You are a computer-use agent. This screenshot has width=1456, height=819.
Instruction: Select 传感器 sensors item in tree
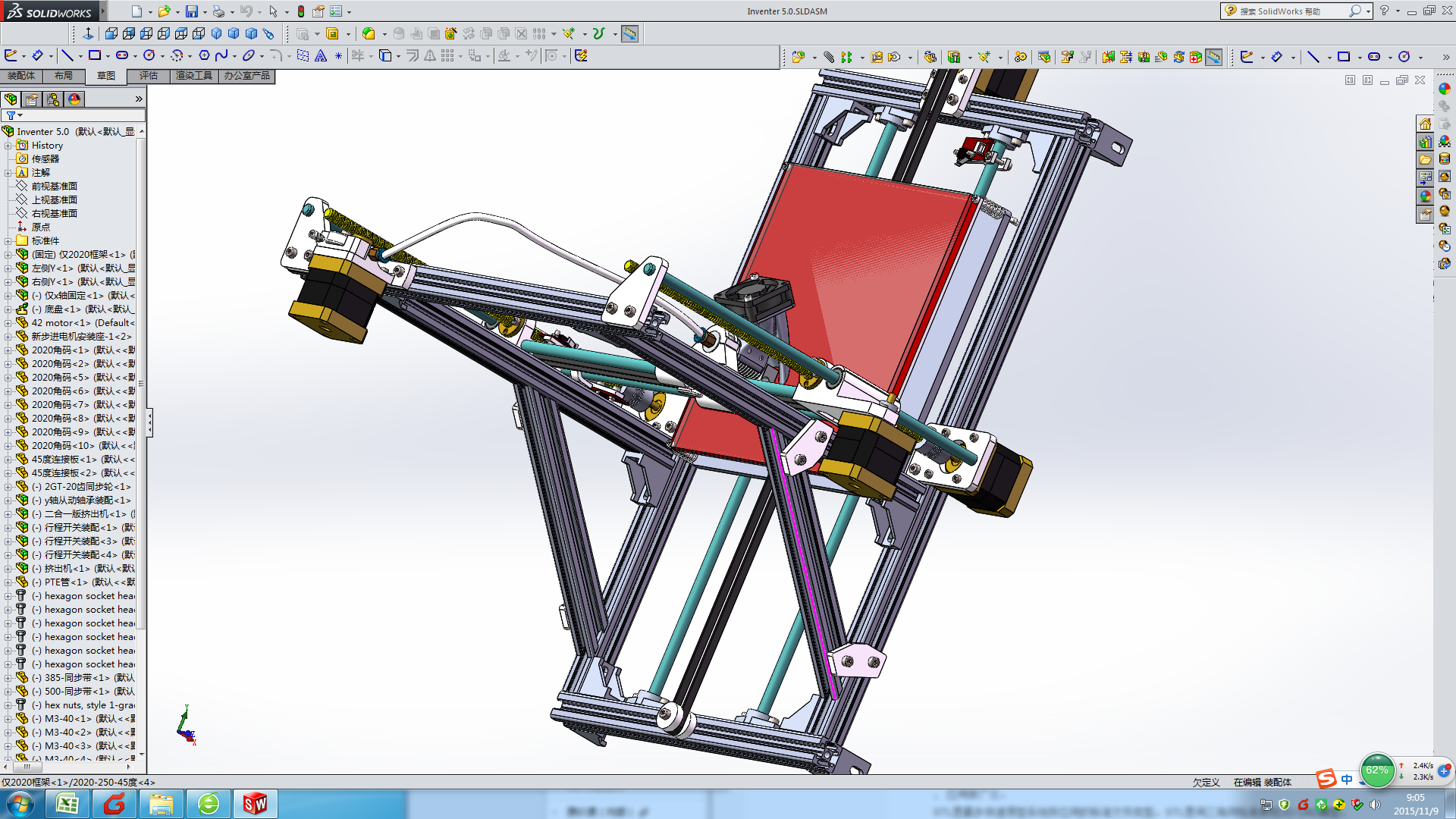tap(45, 159)
